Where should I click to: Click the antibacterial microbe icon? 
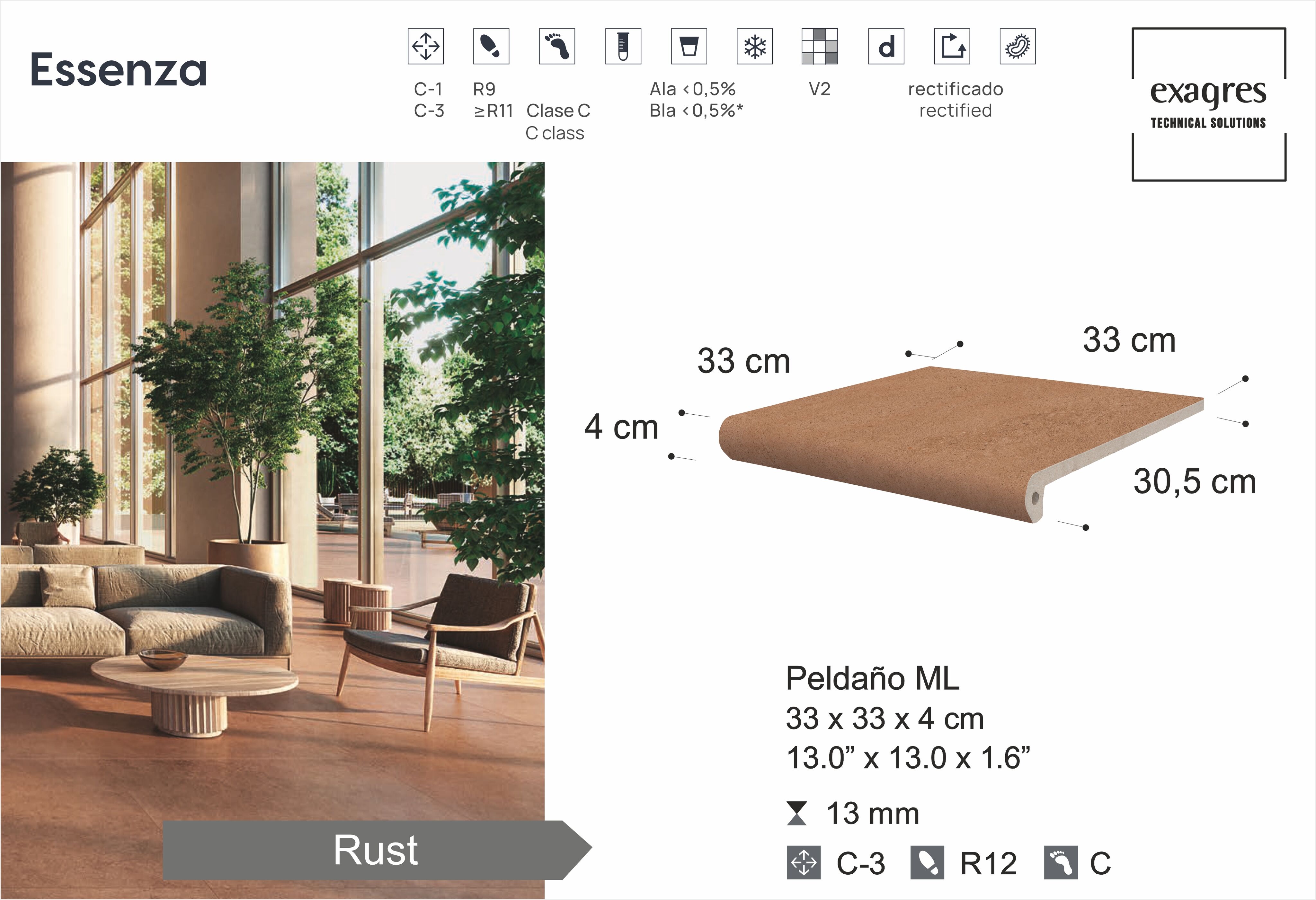click(1018, 47)
